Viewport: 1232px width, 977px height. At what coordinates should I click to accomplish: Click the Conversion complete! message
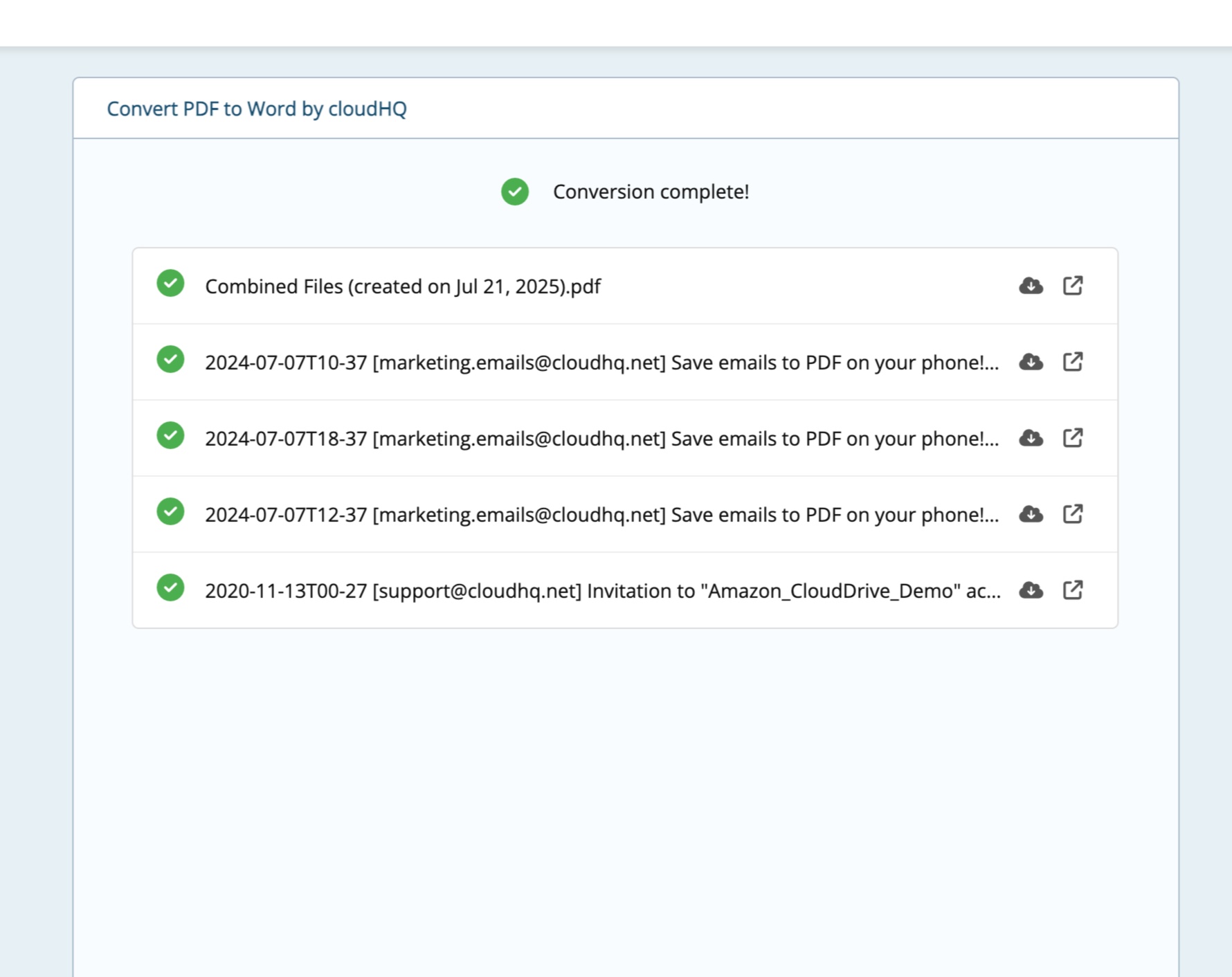(x=651, y=192)
